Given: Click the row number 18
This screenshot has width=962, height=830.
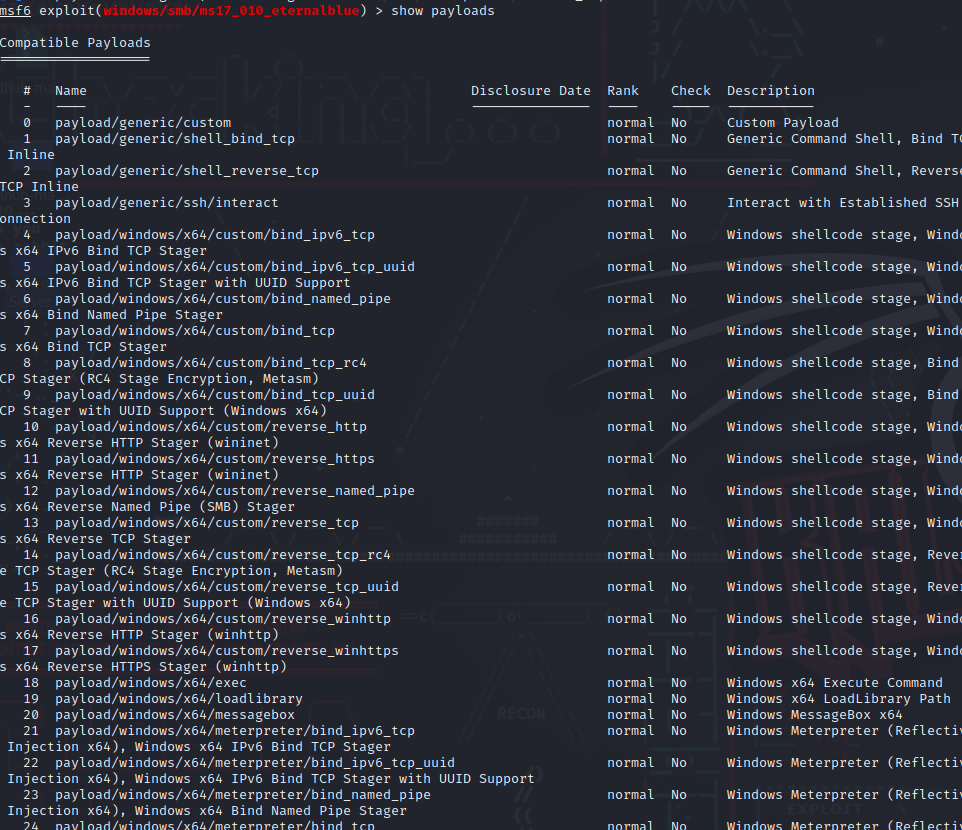Looking at the screenshot, I should 31,683.
